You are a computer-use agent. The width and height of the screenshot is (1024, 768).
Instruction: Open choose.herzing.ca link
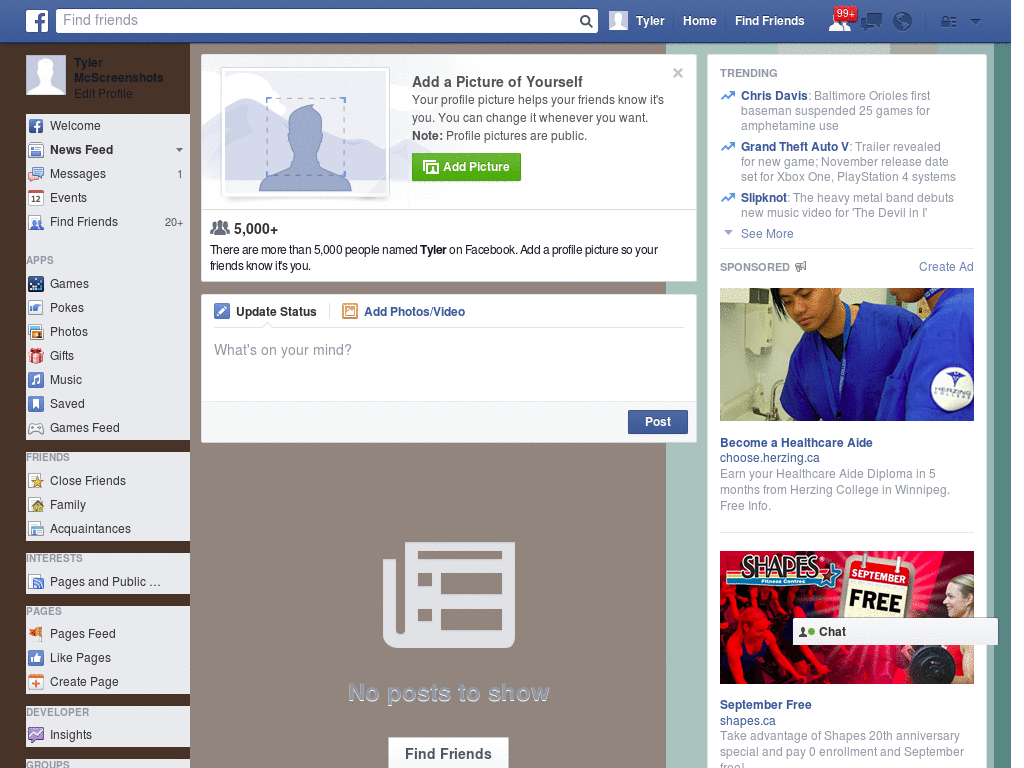pos(769,458)
